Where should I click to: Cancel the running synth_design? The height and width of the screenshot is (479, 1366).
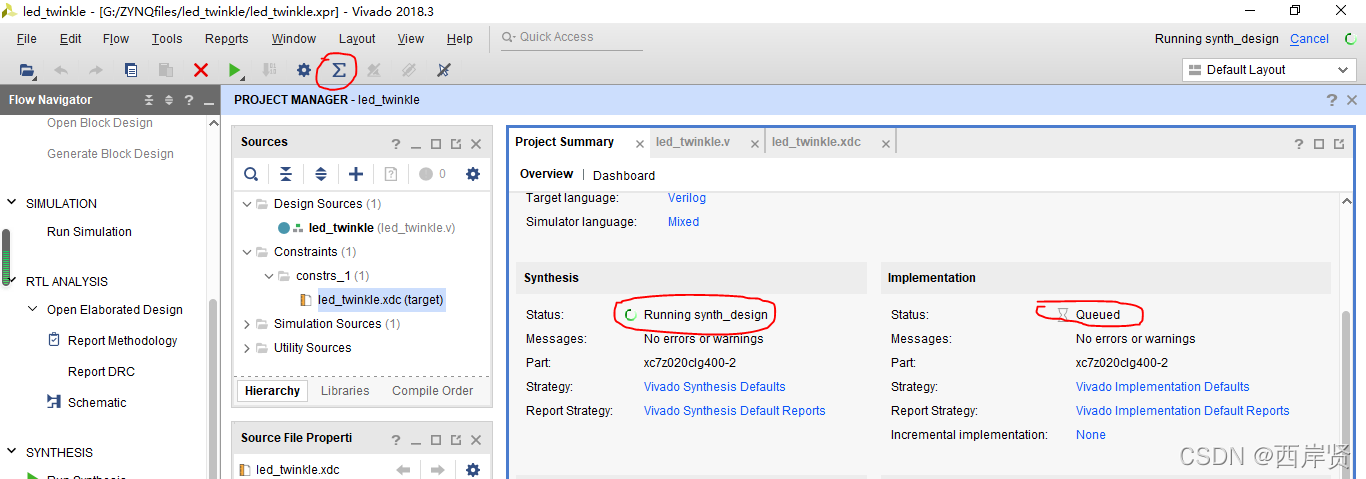tap(1309, 39)
